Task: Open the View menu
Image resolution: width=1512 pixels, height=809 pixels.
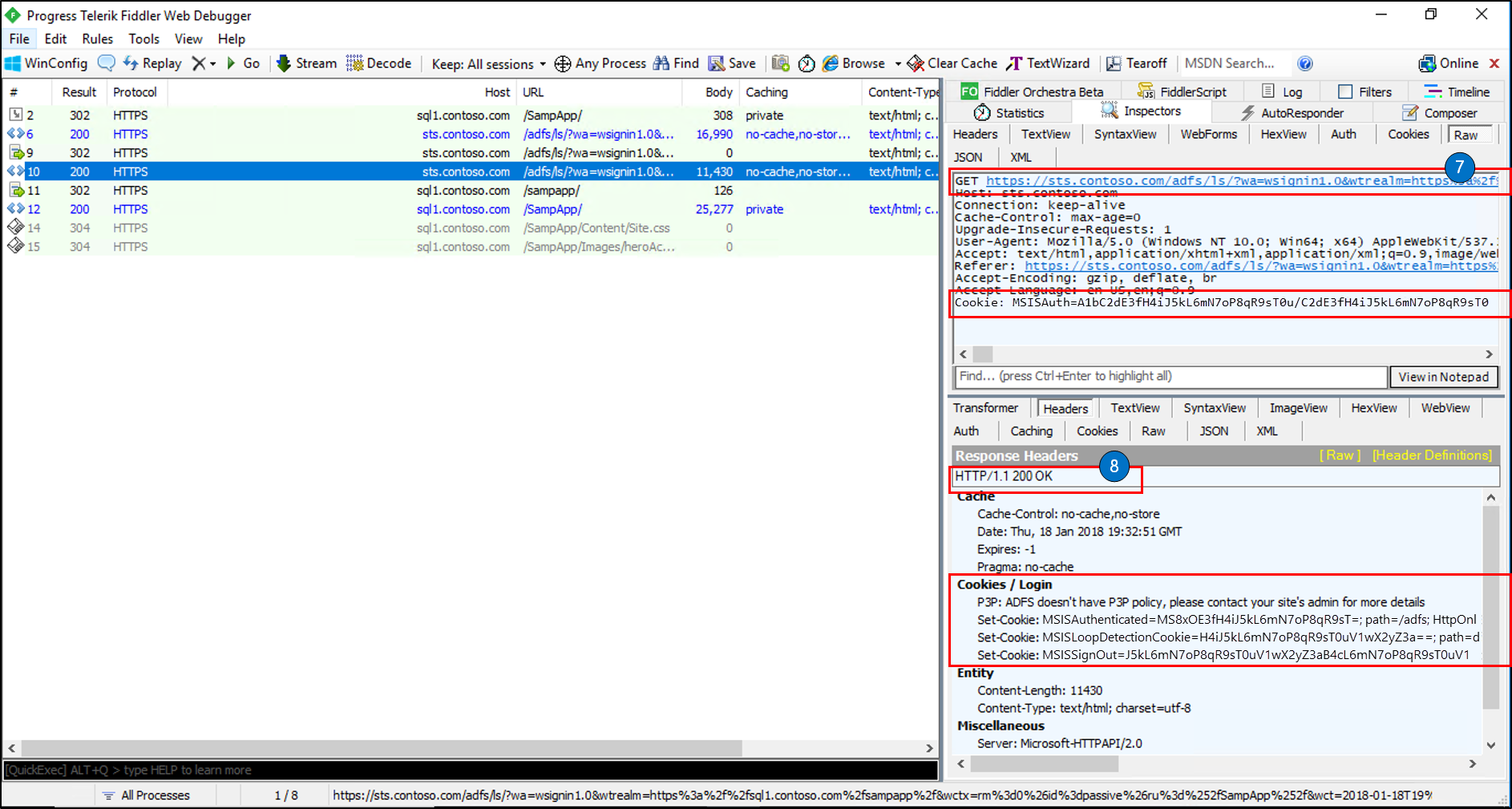Action: [188, 38]
